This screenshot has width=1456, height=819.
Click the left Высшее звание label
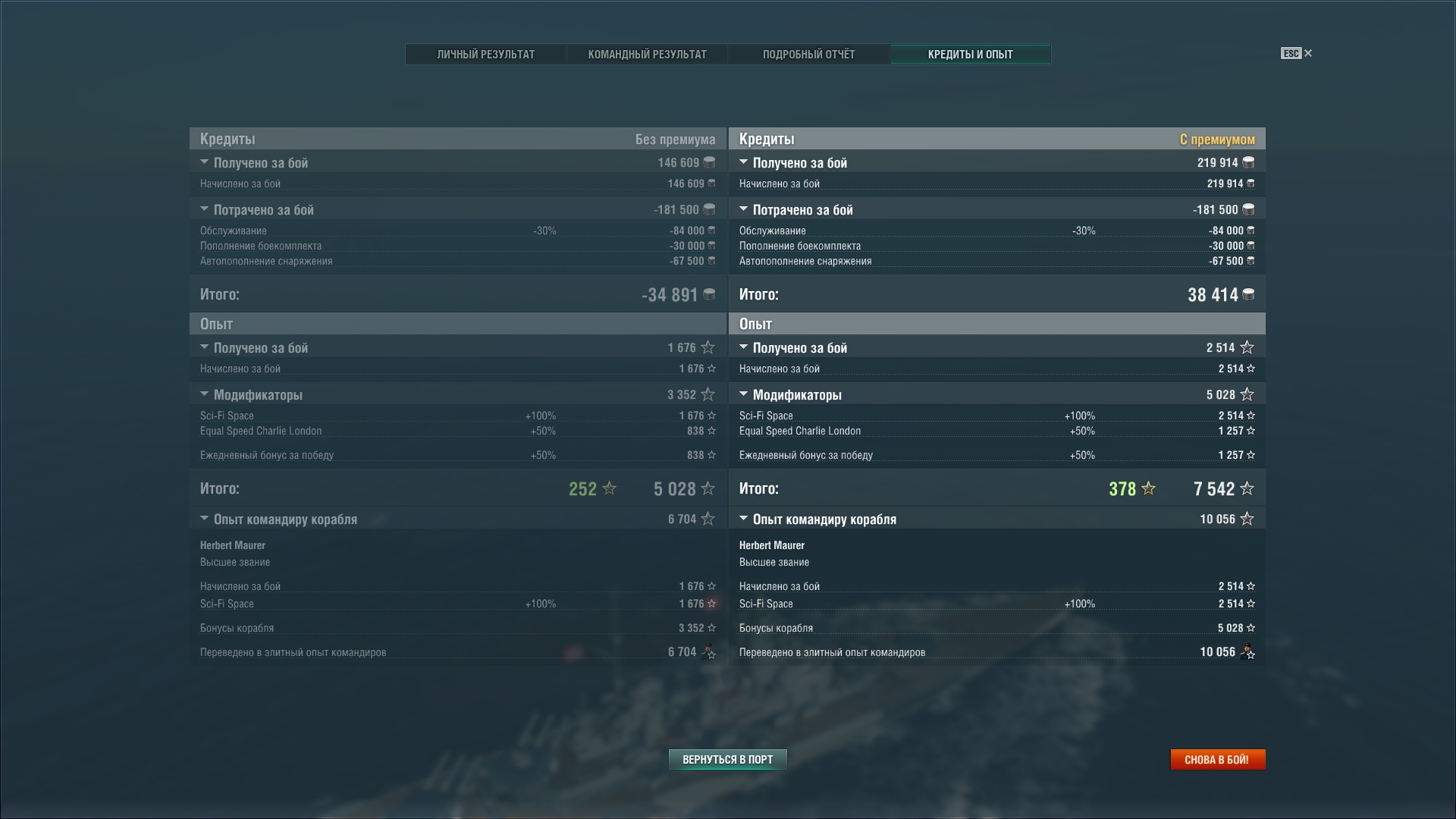click(235, 562)
